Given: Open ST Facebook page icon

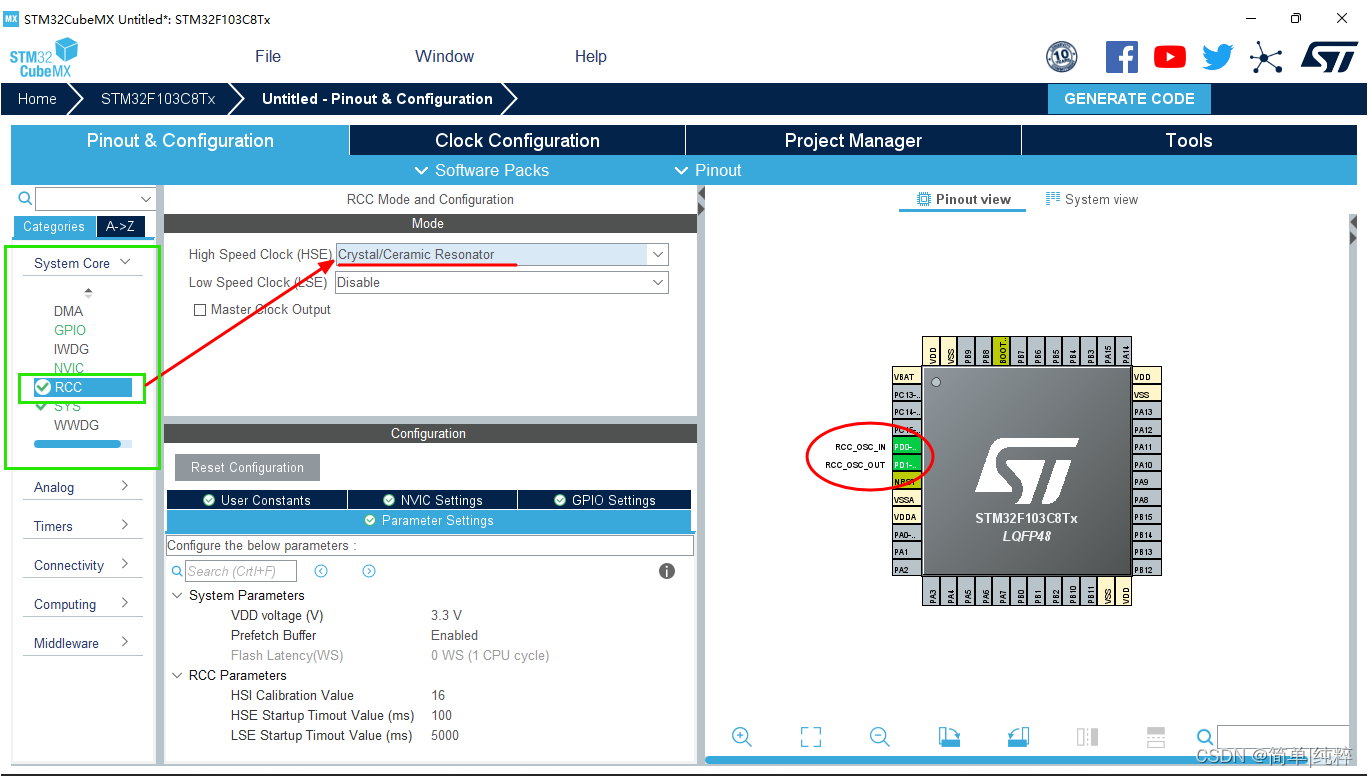Looking at the screenshot, I should coord(1122,56).
